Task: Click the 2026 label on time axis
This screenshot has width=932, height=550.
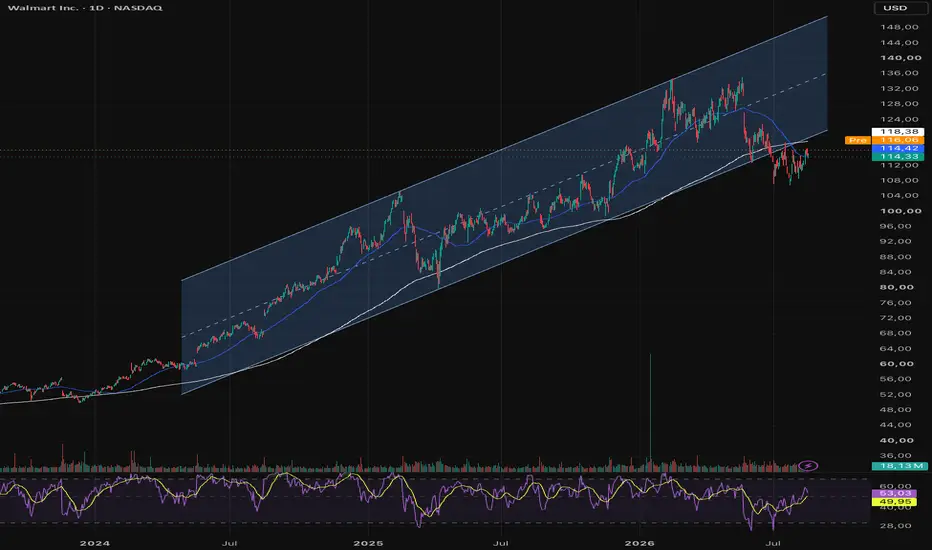Action: click(x=640, y=543)
